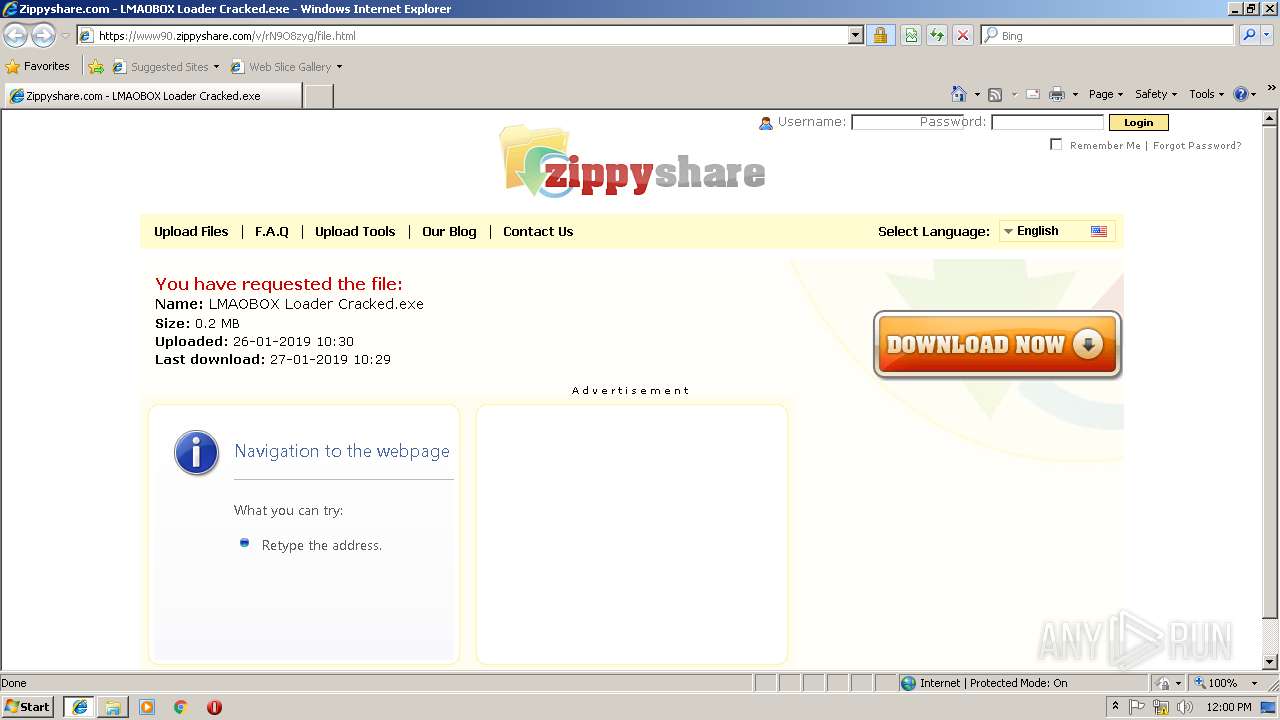
Task: Click the volume speaker tray icon
Action: [1185, 707]
